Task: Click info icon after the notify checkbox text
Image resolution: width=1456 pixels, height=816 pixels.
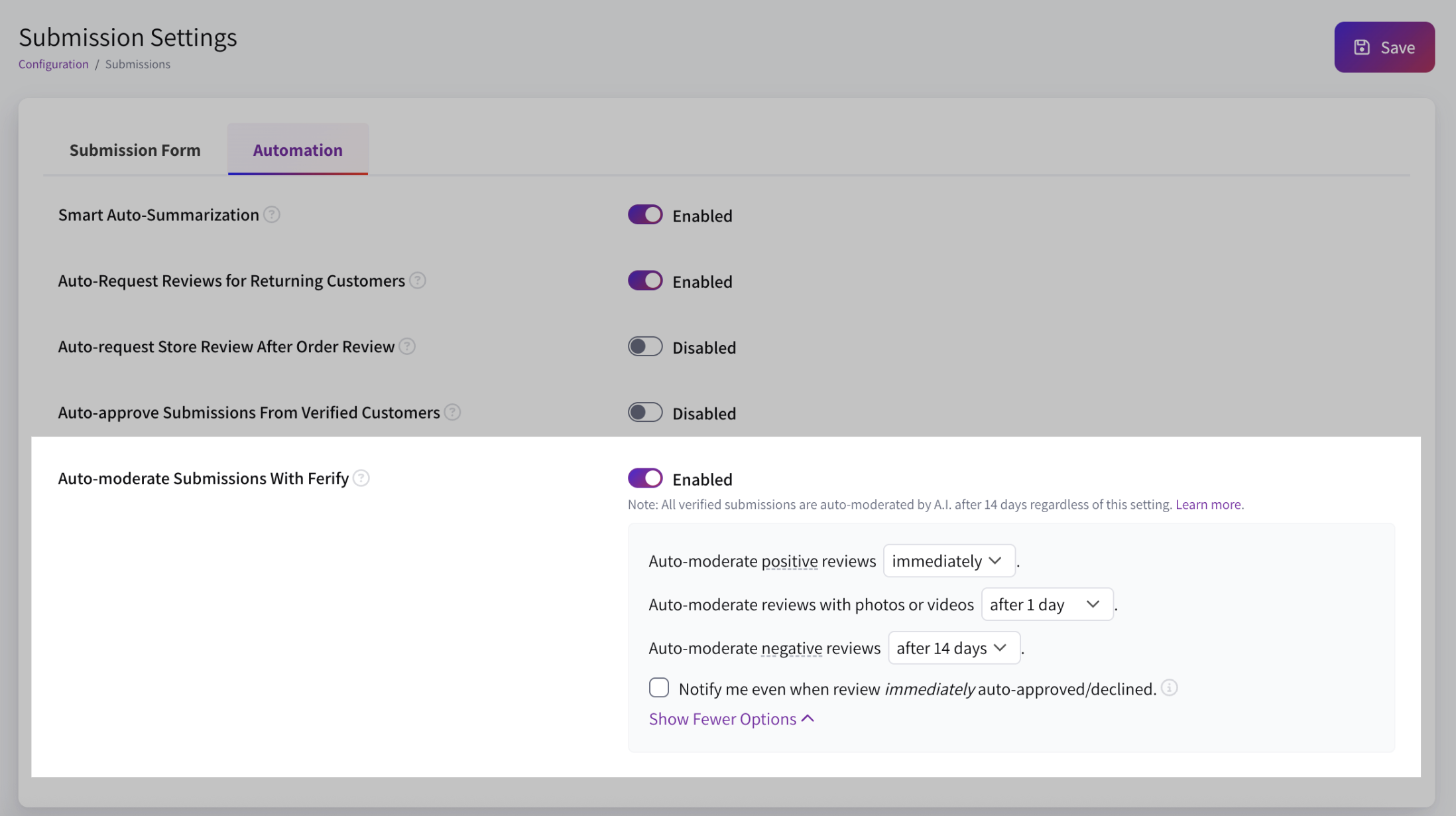Action: (1170, 688)
